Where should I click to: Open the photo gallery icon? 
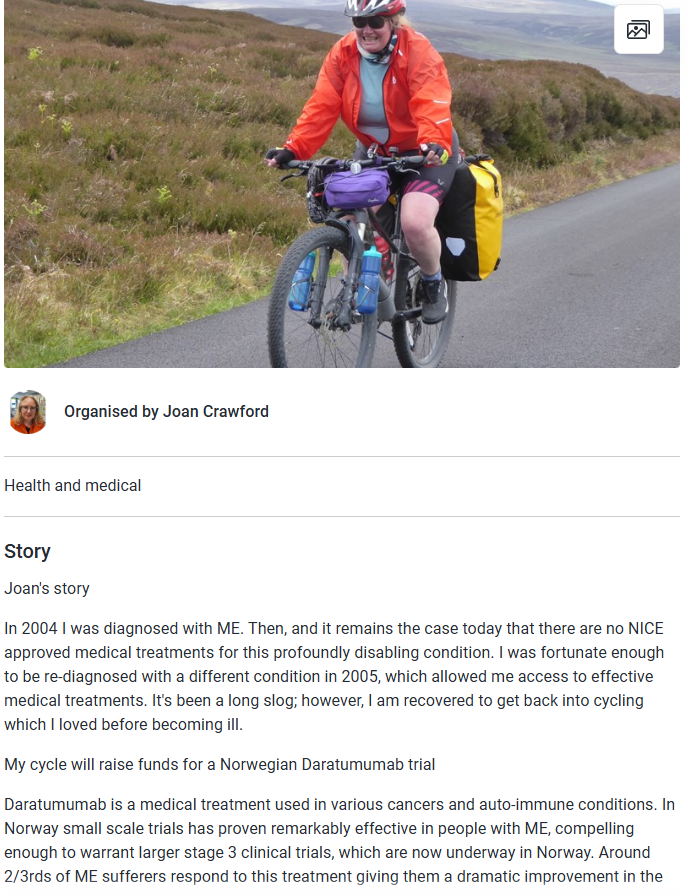638,30
